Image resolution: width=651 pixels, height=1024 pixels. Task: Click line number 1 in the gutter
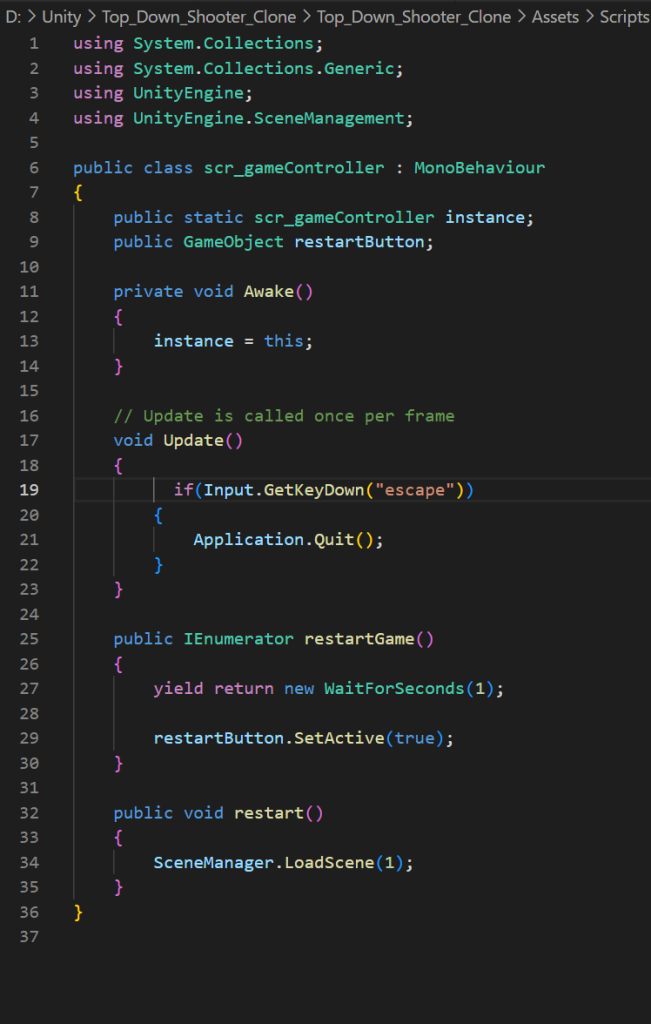34,44
